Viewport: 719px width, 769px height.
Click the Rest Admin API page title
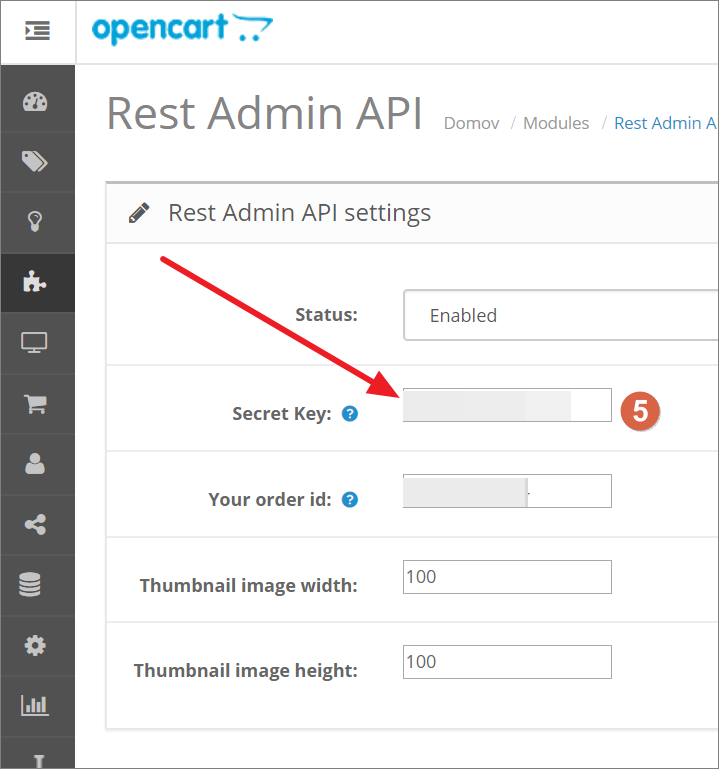[x=264, y=114]
